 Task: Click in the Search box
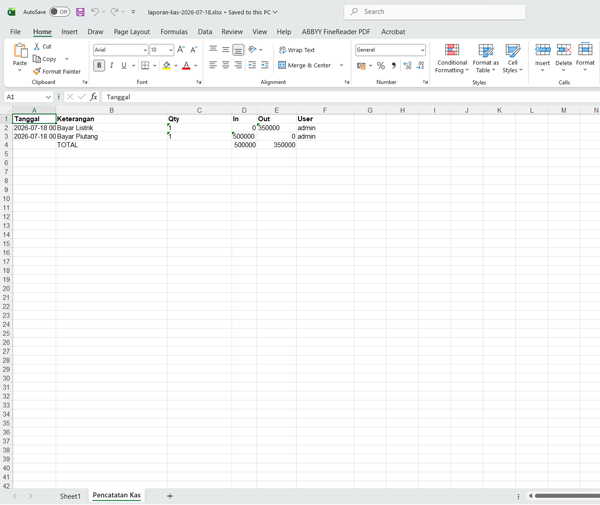[x=435, y=12]
